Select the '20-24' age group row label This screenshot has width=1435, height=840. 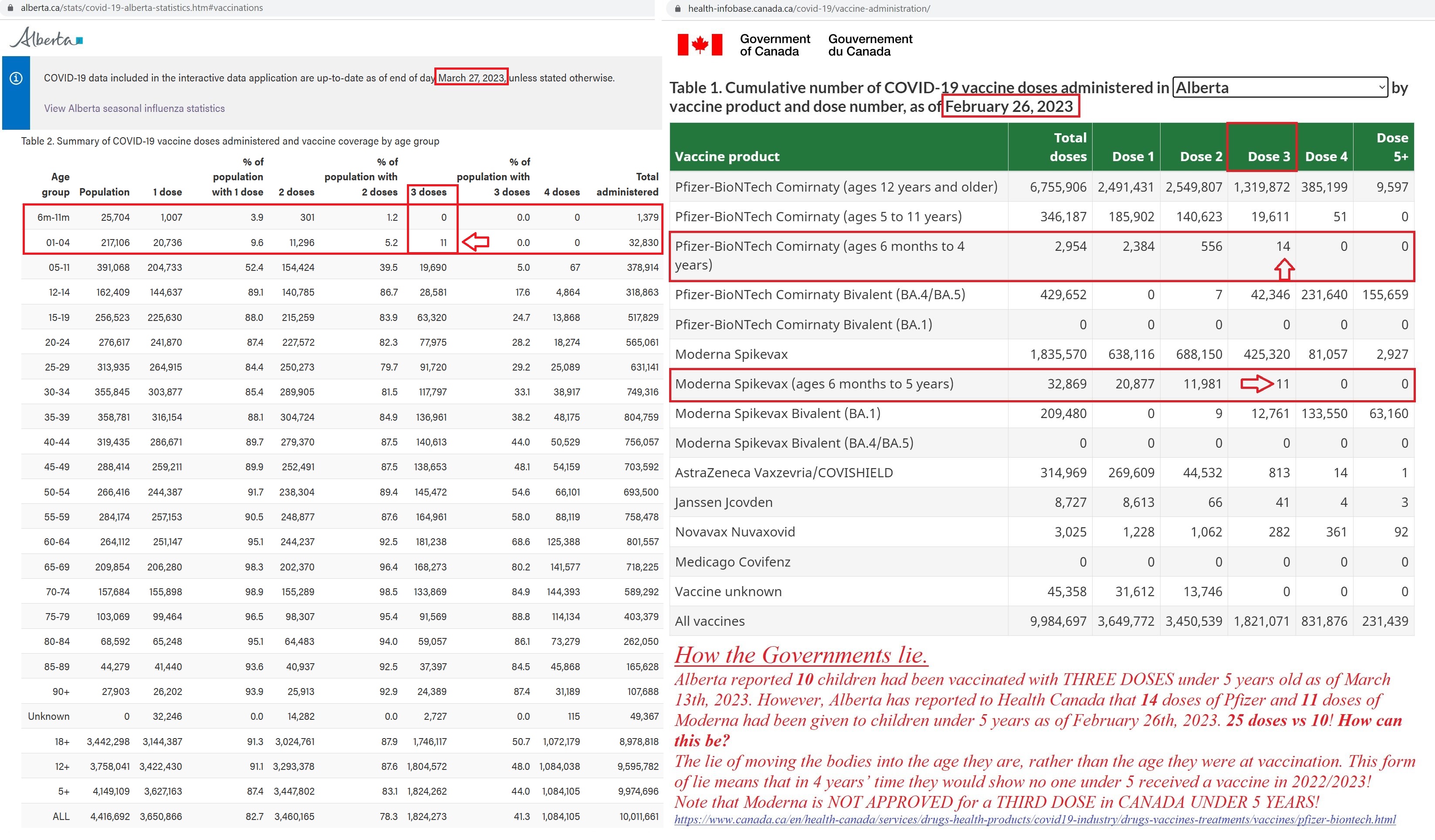click(x=58, y=343)
